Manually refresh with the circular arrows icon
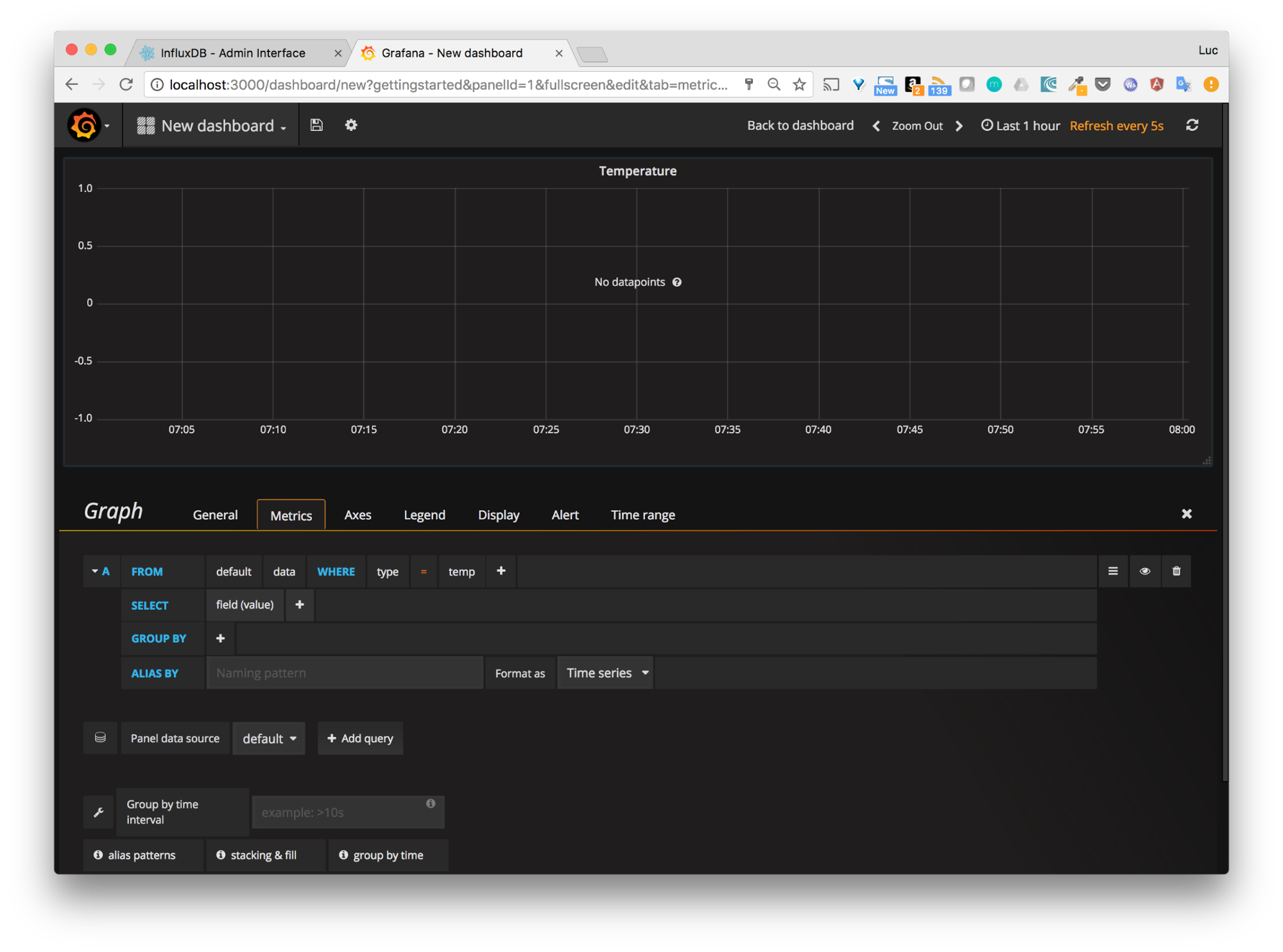The image size is (1283, 952). pyautogui.click(x=1192, y=125)
